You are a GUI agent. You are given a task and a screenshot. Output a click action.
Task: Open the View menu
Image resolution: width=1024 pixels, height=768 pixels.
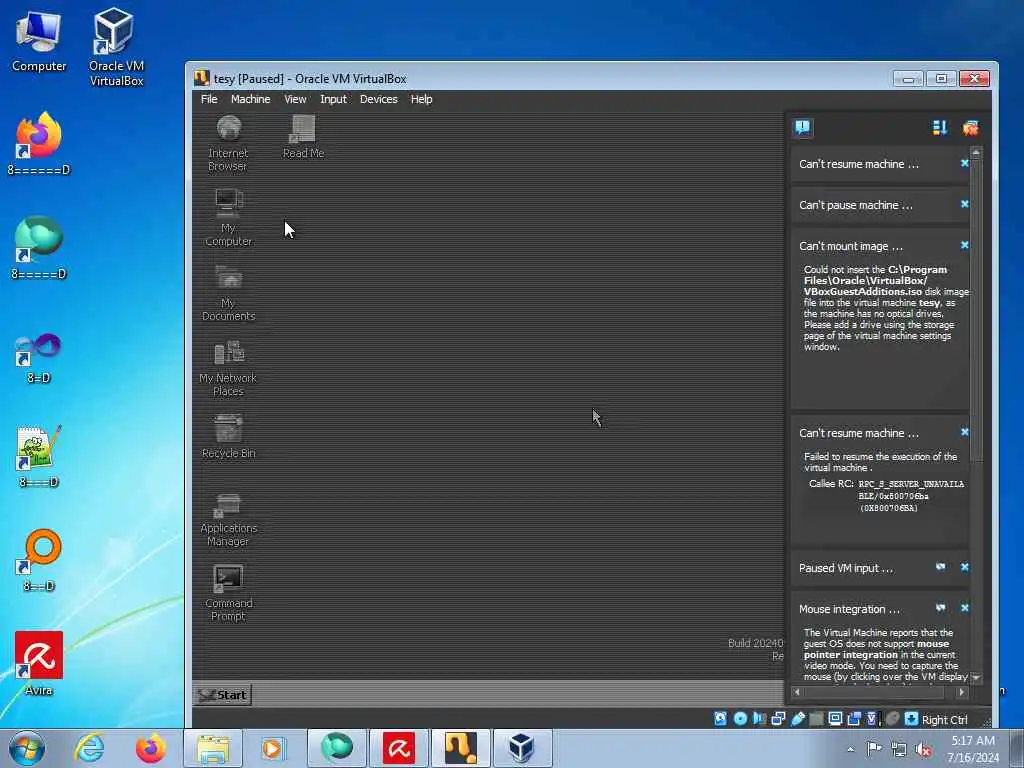[295, 99]
